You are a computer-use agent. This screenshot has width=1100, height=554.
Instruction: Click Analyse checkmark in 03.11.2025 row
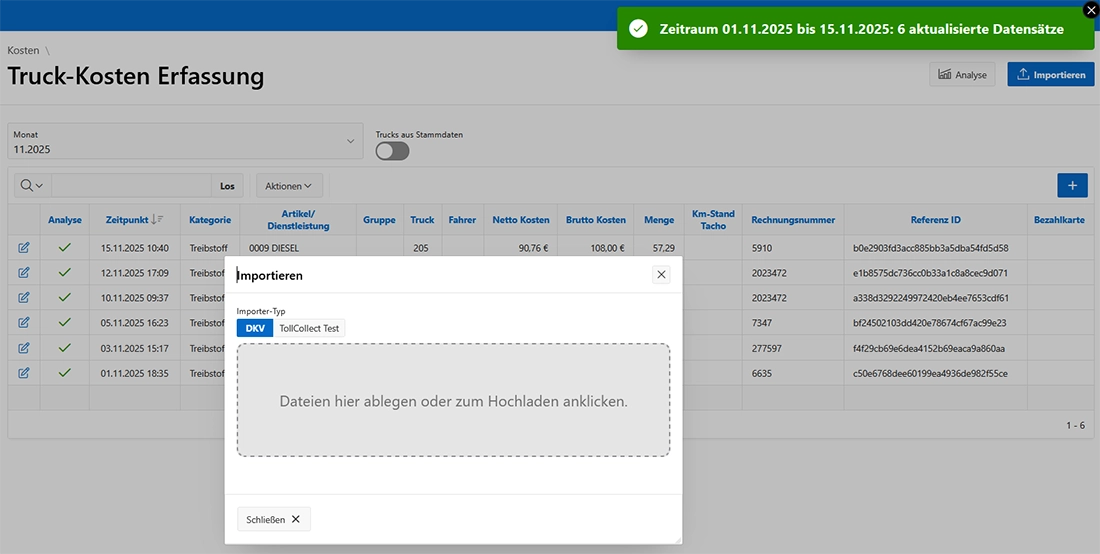coord(65,348)
